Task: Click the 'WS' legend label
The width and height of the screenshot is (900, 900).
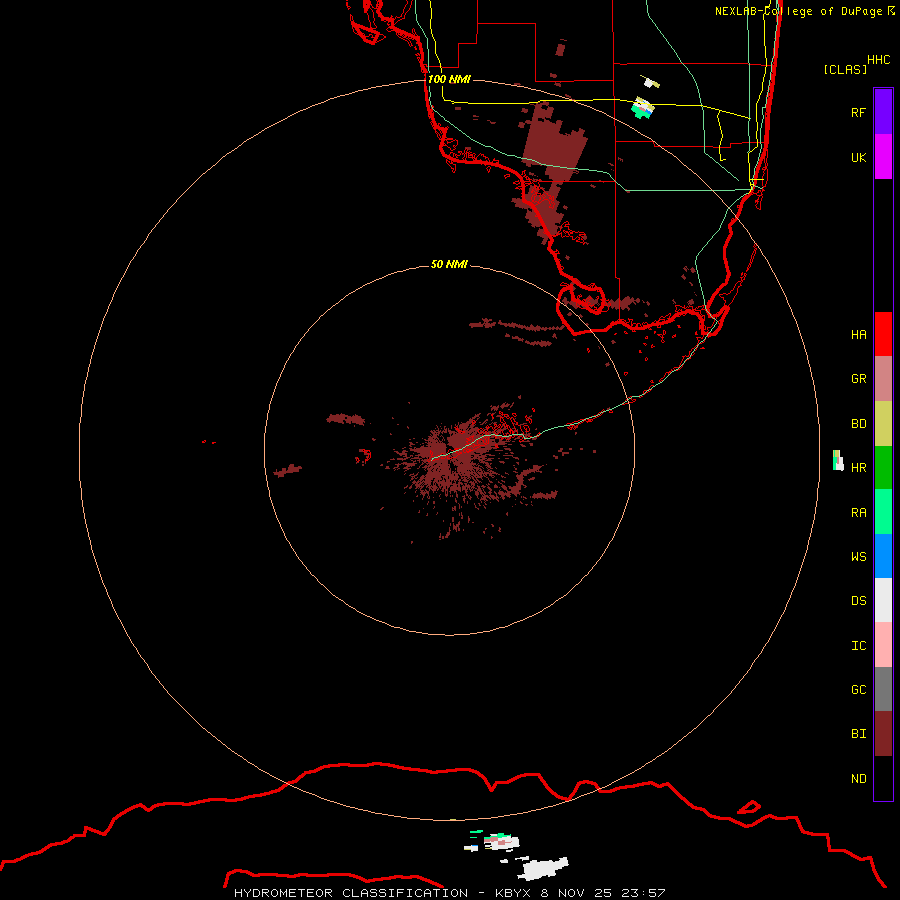Action: [859, 557]
